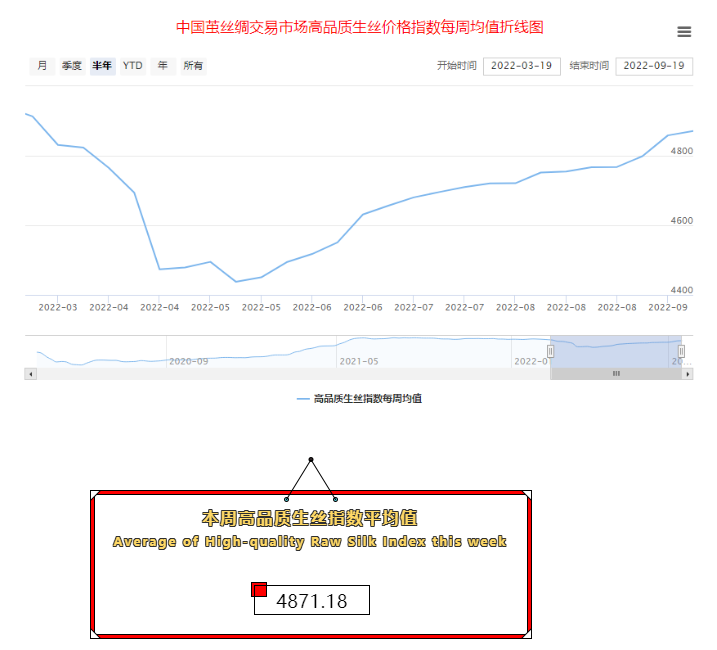This screenshot has width=717, height=650.
Task: Grab the navigator left range handle
Action: coord(551,351)
